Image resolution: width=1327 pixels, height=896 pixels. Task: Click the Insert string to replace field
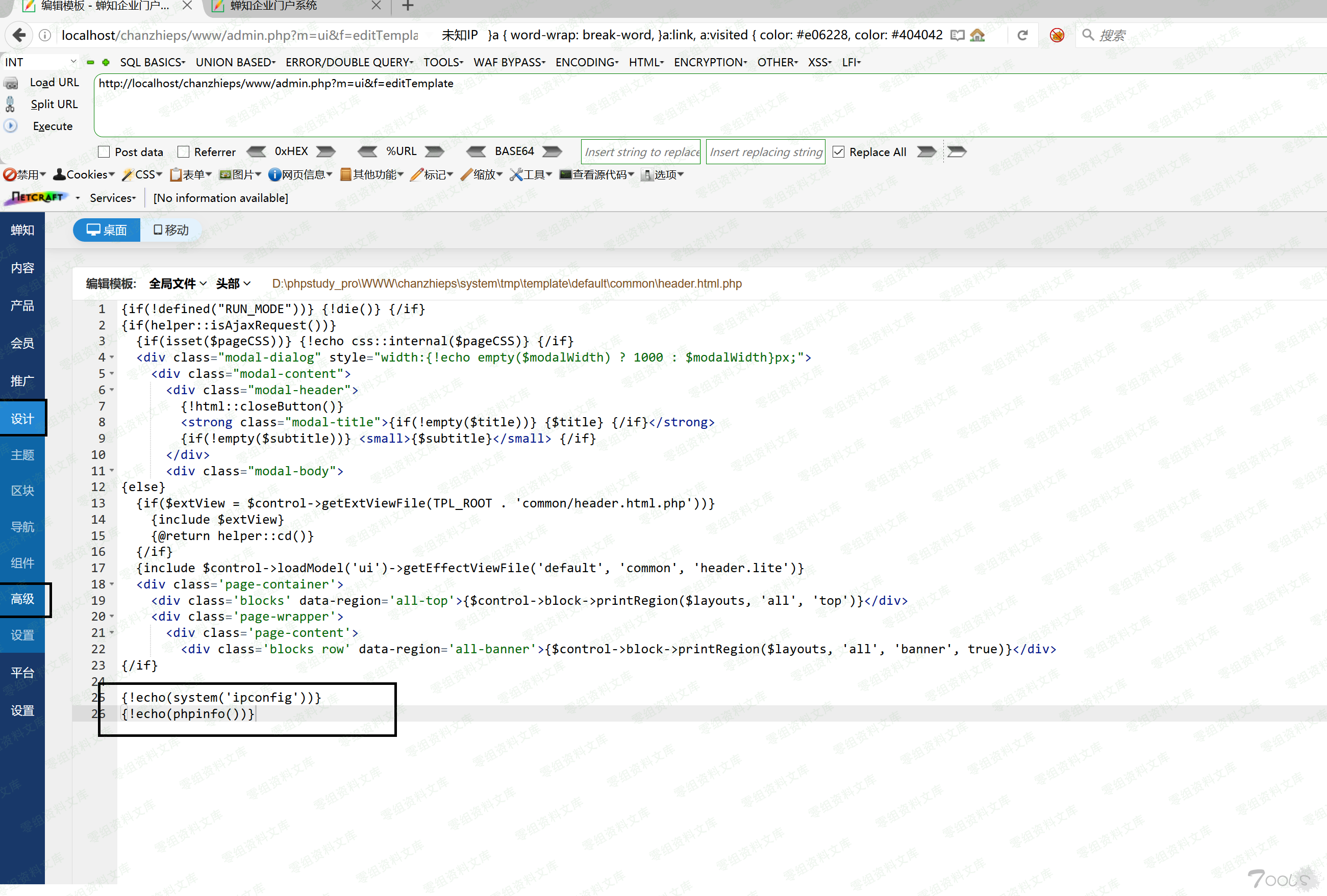641,152
